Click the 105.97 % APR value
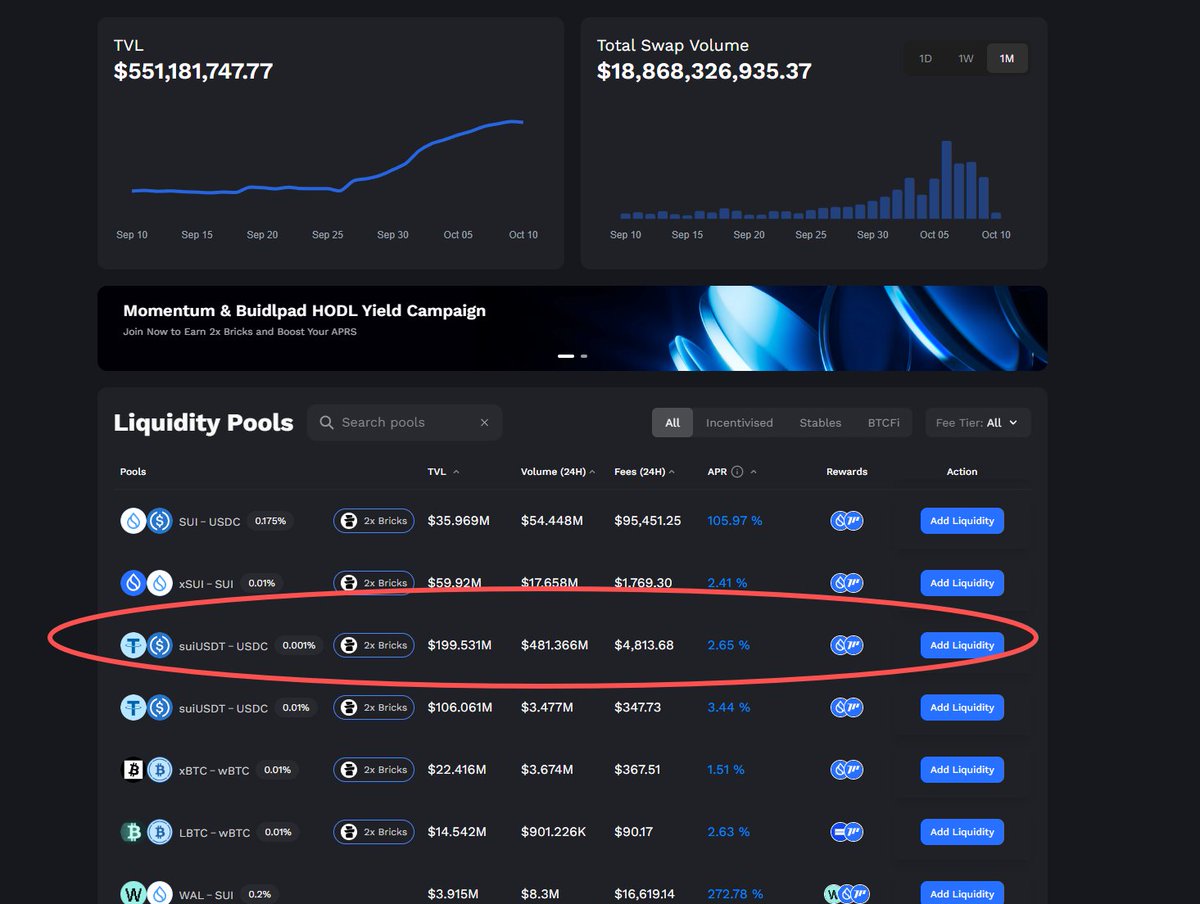The width and height of the screenshot is (1200, 904). pyautogui.click(x=735, y=521)
